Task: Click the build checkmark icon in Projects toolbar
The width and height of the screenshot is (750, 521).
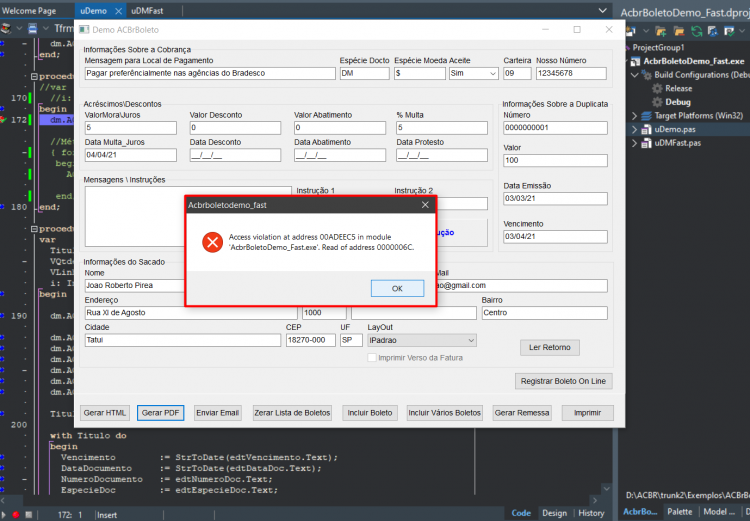Action: coord(729,32)
